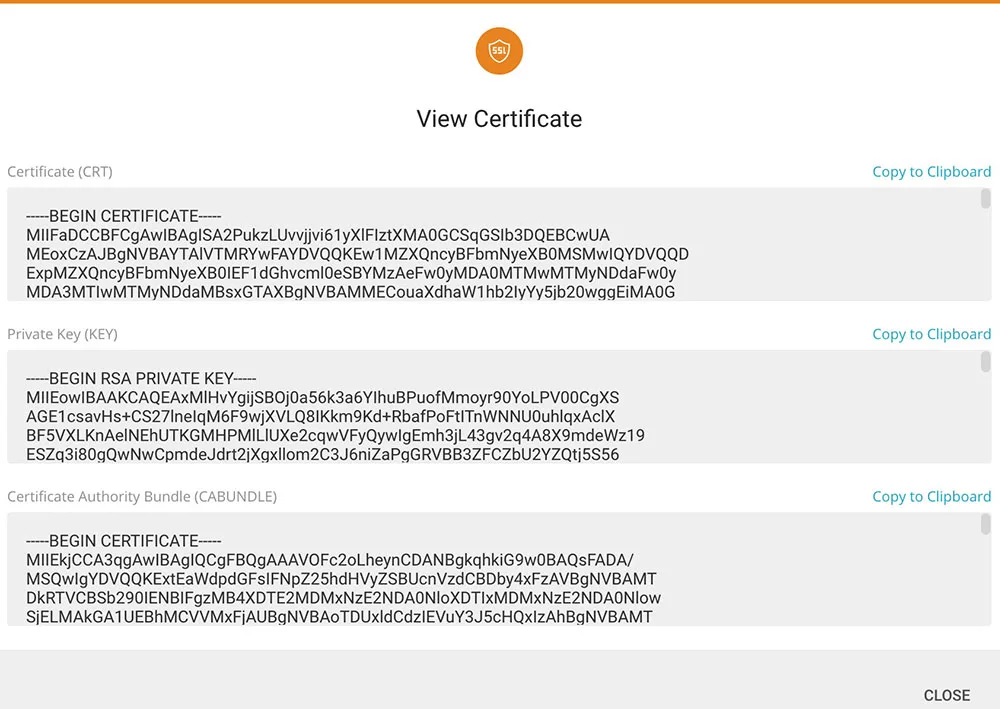The height and width of the screenshot is (709, 1000).
Task: Click the BEGIN RSA PRIVATE KEY line
Action: (x=141, y=379)
